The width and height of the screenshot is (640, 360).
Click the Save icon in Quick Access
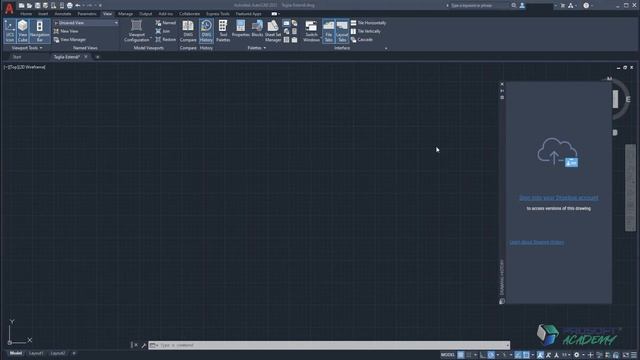[x=37, y=5]
